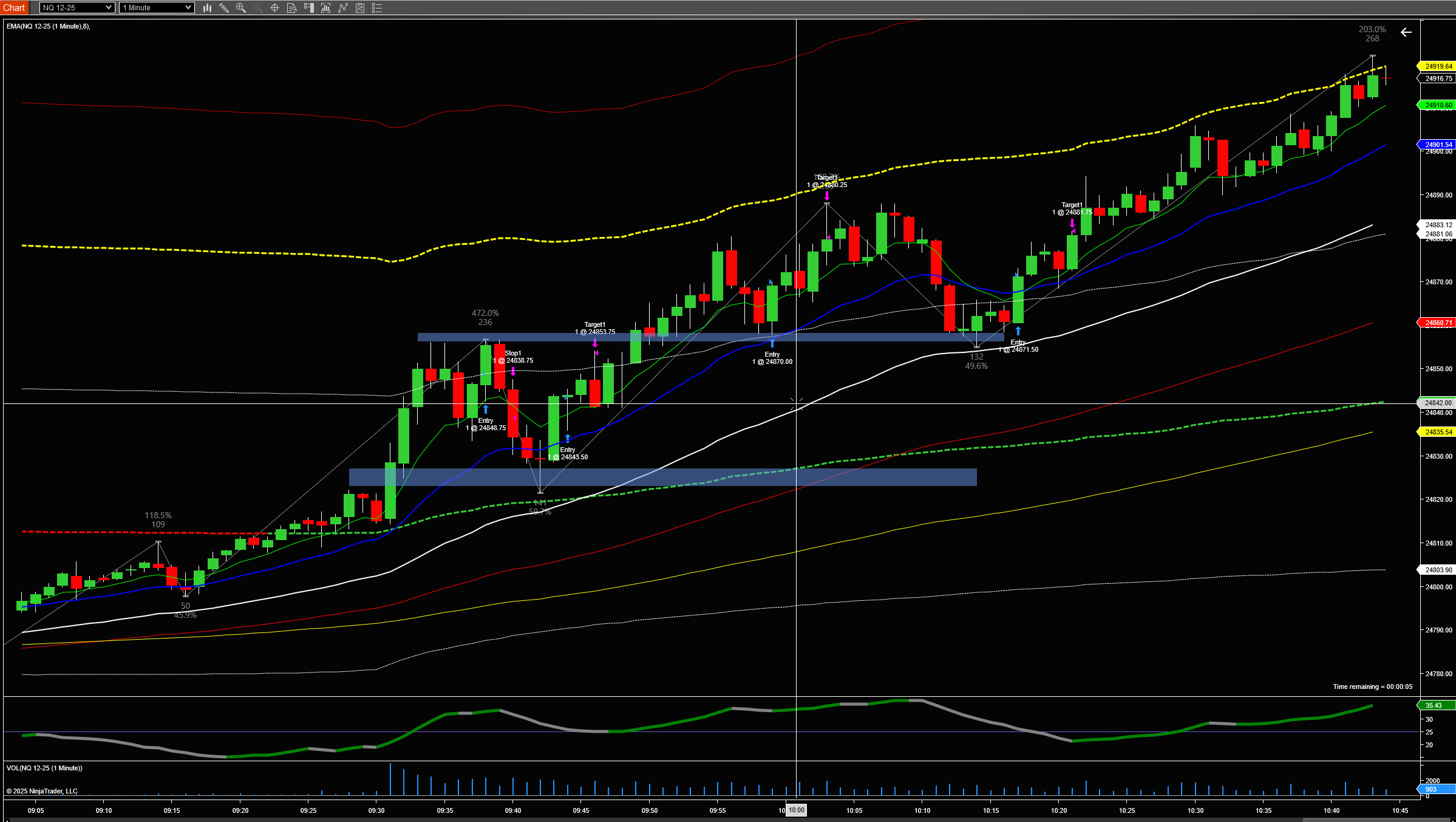The height and width of the screenshot is (822, 1456).
Task: Toggle the Data Box display
Action: pos(291,8)
